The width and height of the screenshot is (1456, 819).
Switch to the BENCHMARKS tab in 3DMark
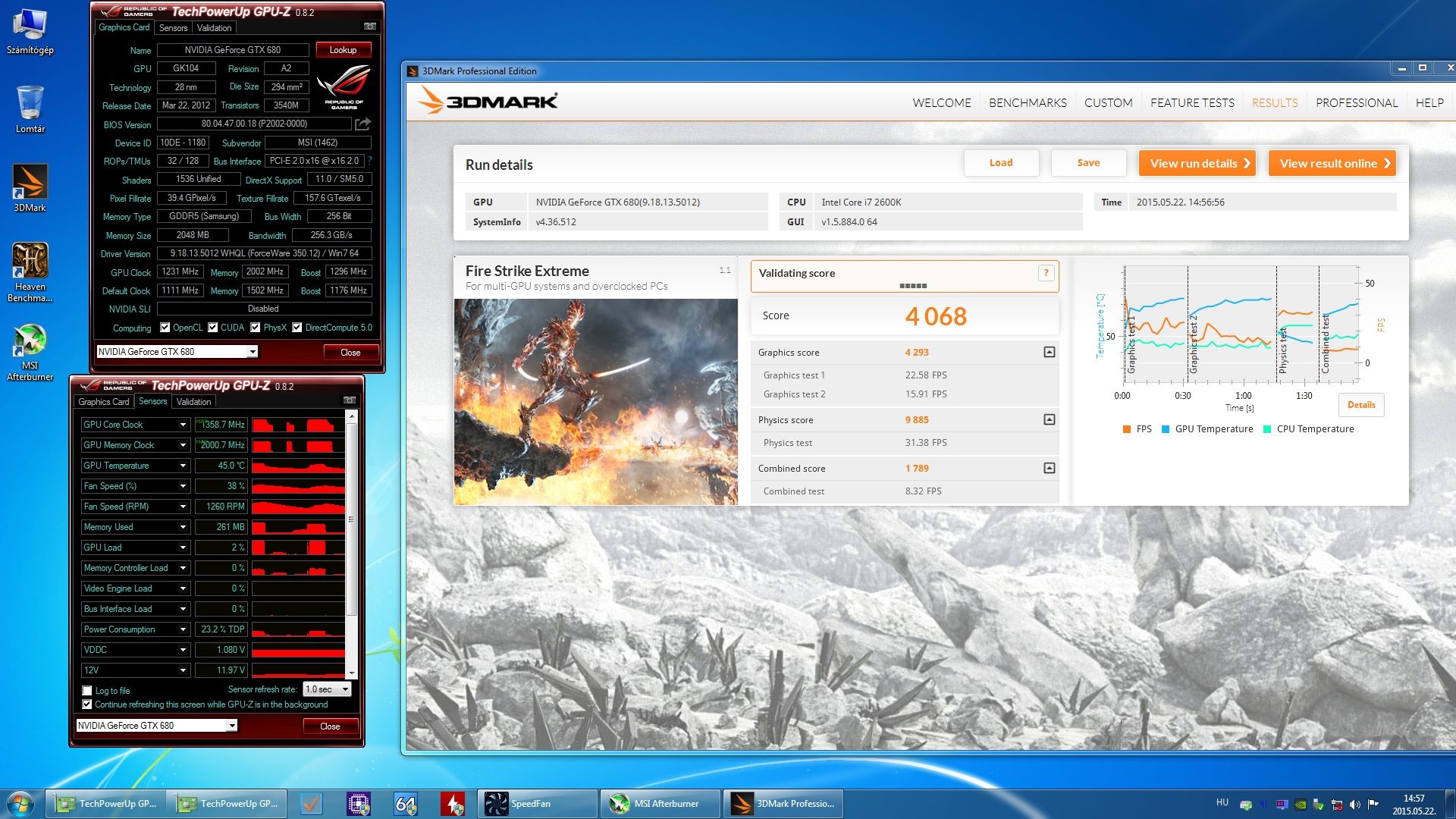tap(1027, 102)
